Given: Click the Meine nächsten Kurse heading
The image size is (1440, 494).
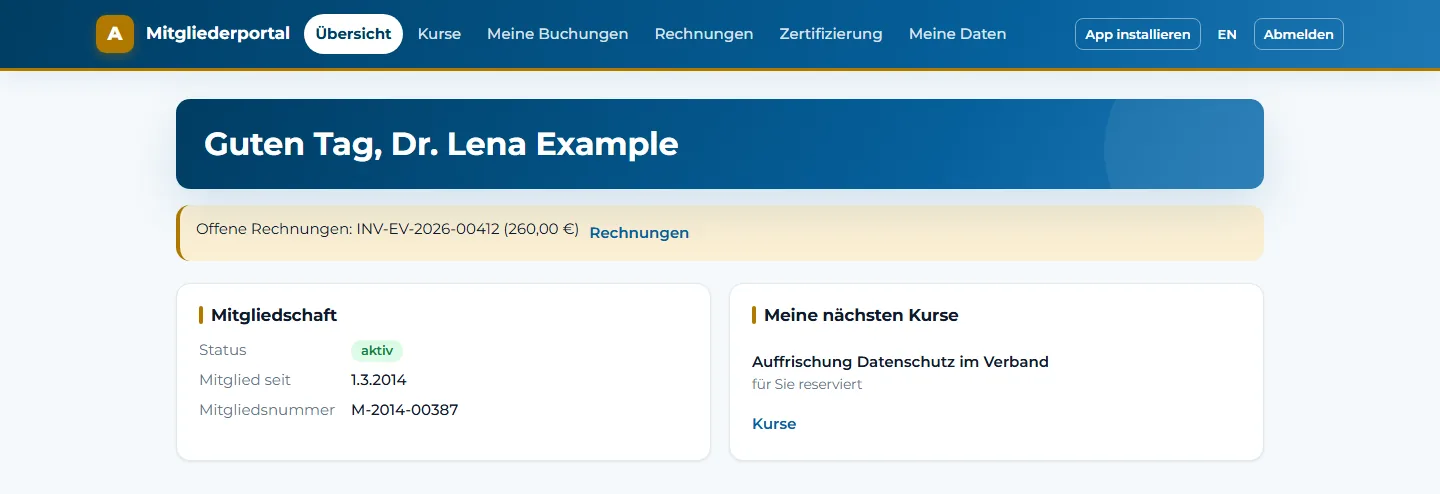Looking at the screenshot, I should (861, 315).
